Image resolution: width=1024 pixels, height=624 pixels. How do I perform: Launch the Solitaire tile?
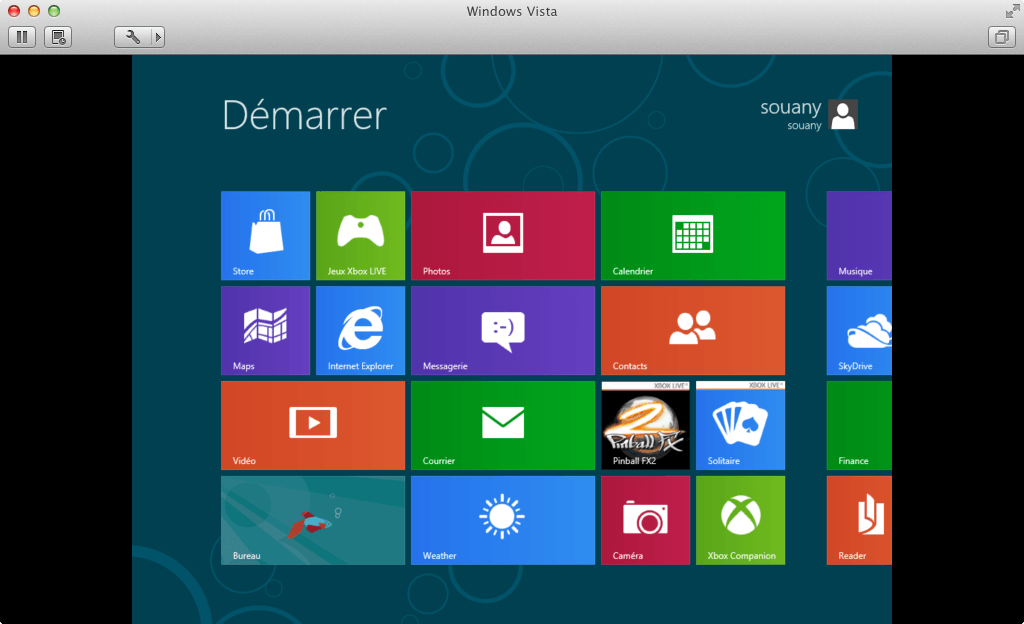point(741,426)
